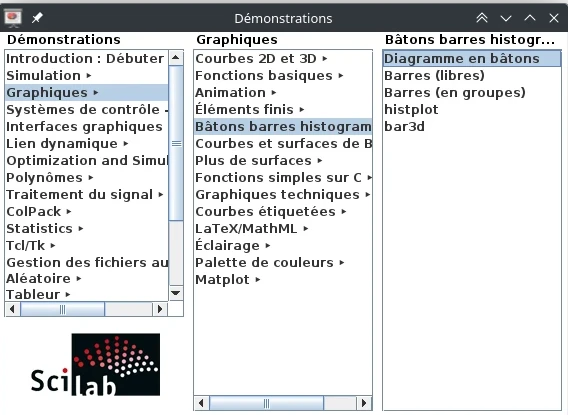
Task: Close the Démonstrations window
Action: 554,18
